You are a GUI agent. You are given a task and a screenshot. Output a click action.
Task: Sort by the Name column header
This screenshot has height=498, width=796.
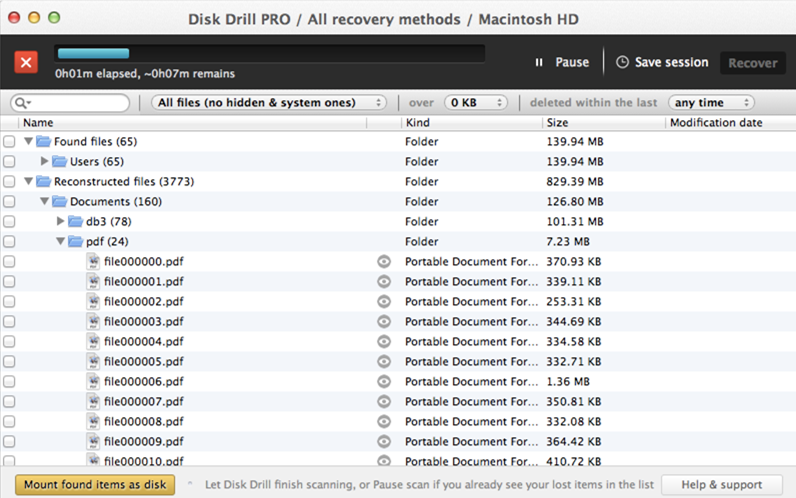pyautogui.click(x=193, y=122)
